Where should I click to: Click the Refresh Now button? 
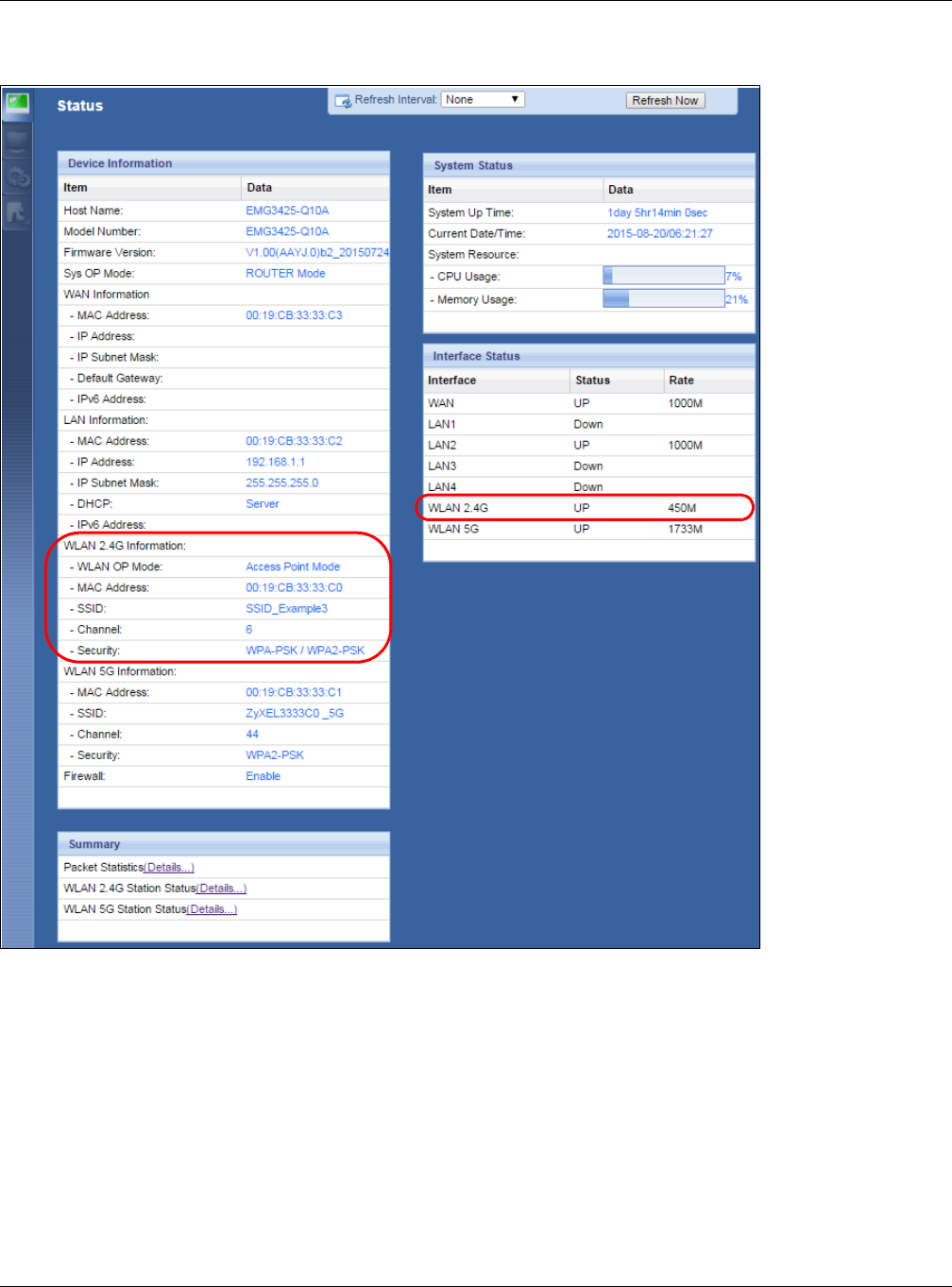pyautogui.click(x=665, y=100)
